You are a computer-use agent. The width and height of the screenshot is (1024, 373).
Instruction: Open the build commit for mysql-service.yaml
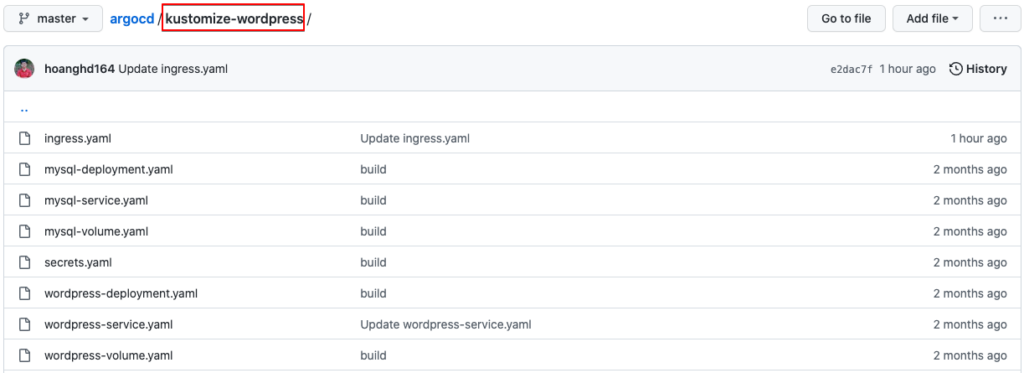373,201
